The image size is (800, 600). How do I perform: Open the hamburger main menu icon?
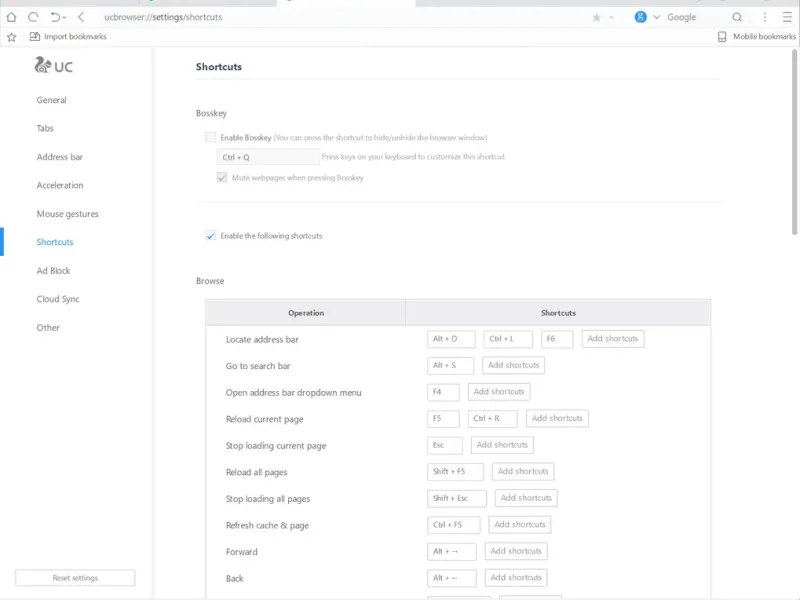tap(787, 17)
